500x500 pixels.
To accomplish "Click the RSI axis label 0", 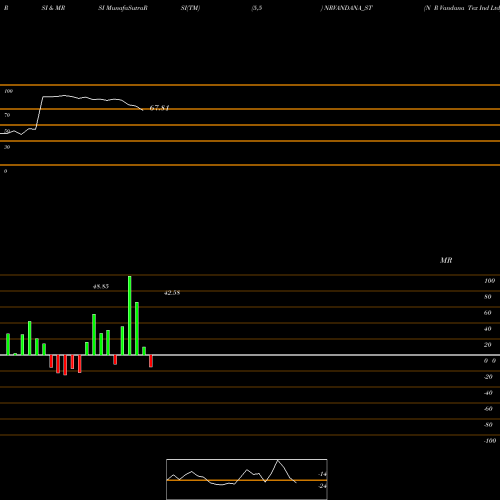I will pos(5,171).
